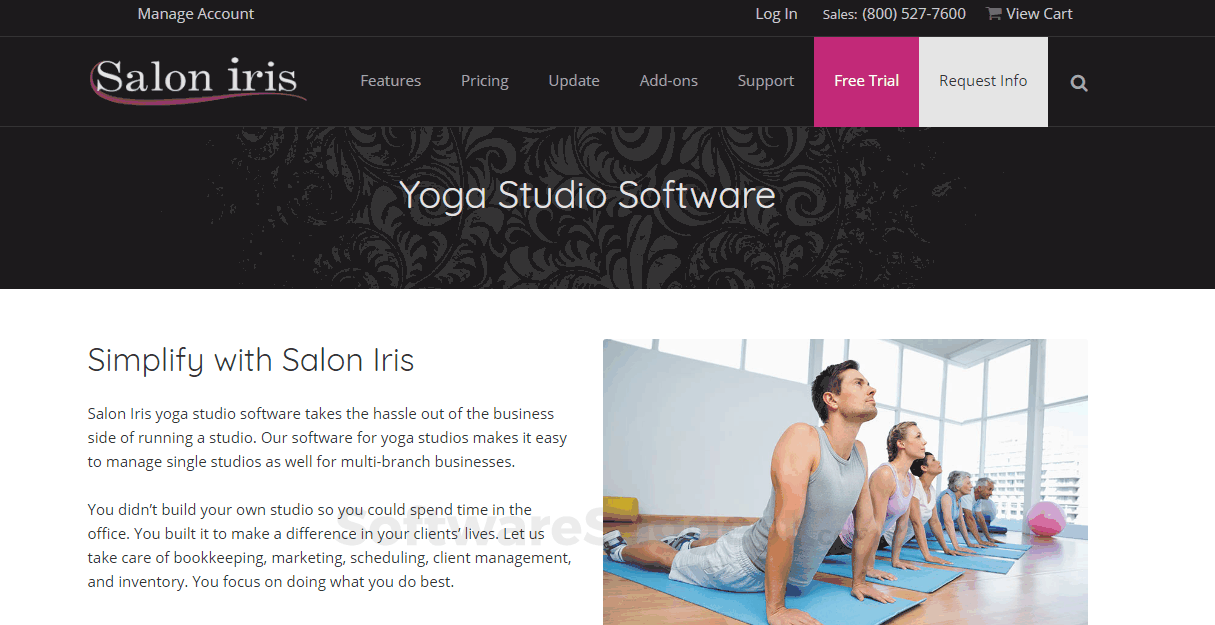Click the Yoga Studio Software banner title
The image size is (1215, 625).
588,194
